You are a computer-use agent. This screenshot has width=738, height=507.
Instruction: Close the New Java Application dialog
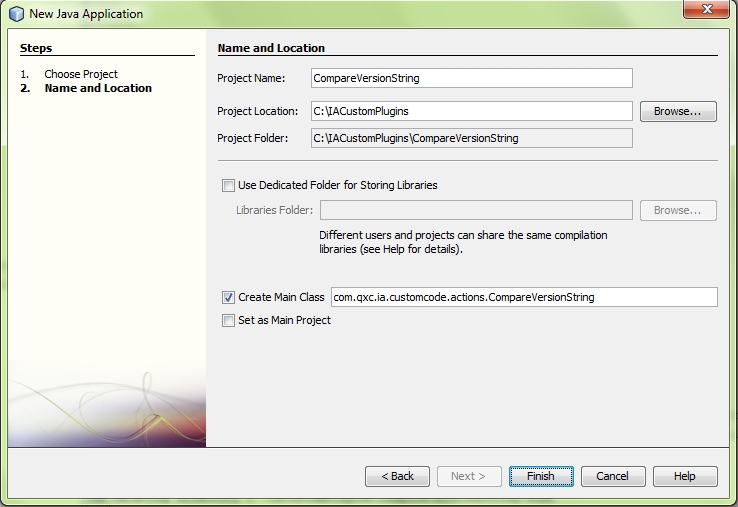coord(706,9)
